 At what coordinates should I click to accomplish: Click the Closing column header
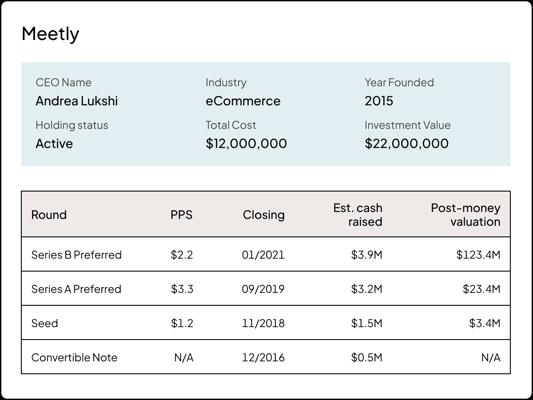(x=263, y=215)
